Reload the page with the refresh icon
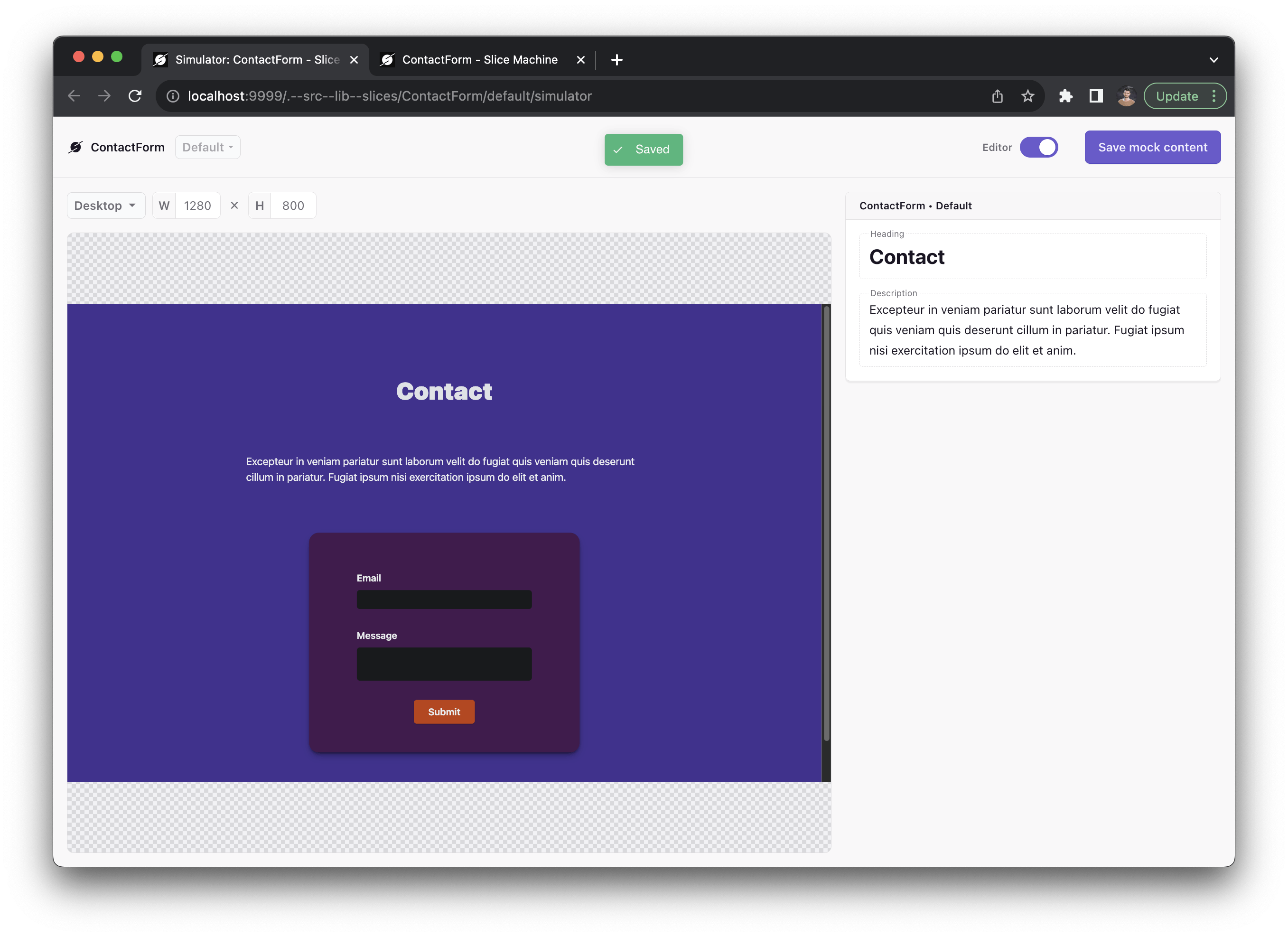Screen dimensions: 1288x937 [x=135, y=96]
